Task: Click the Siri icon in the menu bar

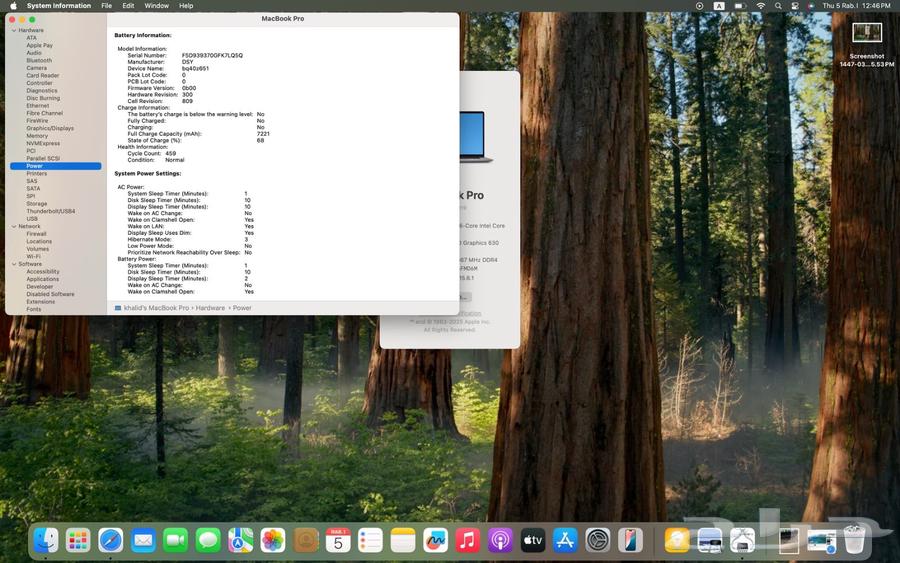Action: click(x=810, y=6)
